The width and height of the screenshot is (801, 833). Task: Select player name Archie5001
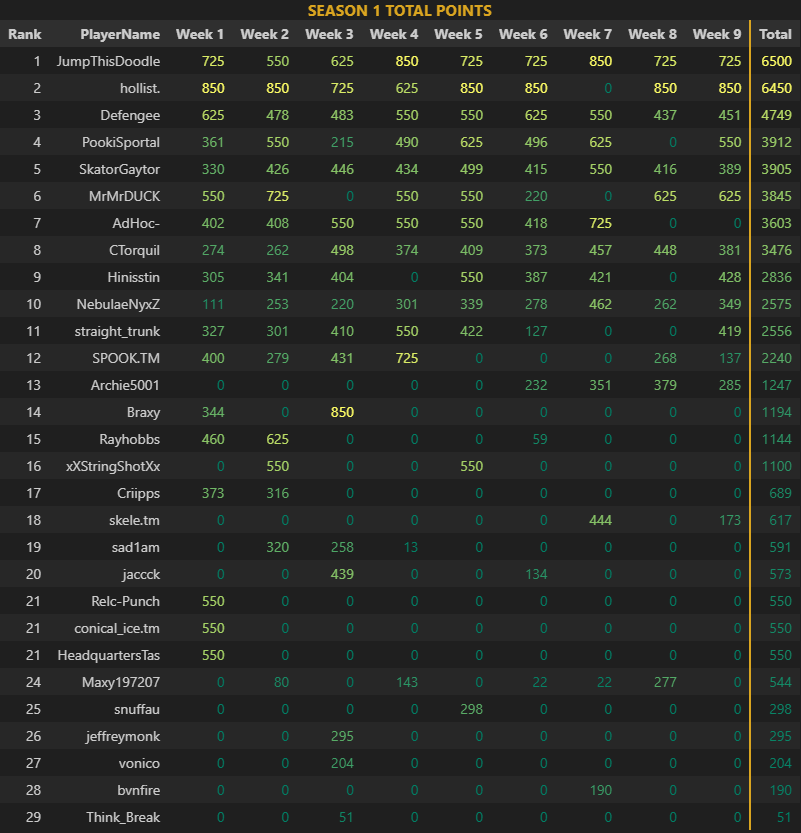pyautogui.click(x=125, y=385)
